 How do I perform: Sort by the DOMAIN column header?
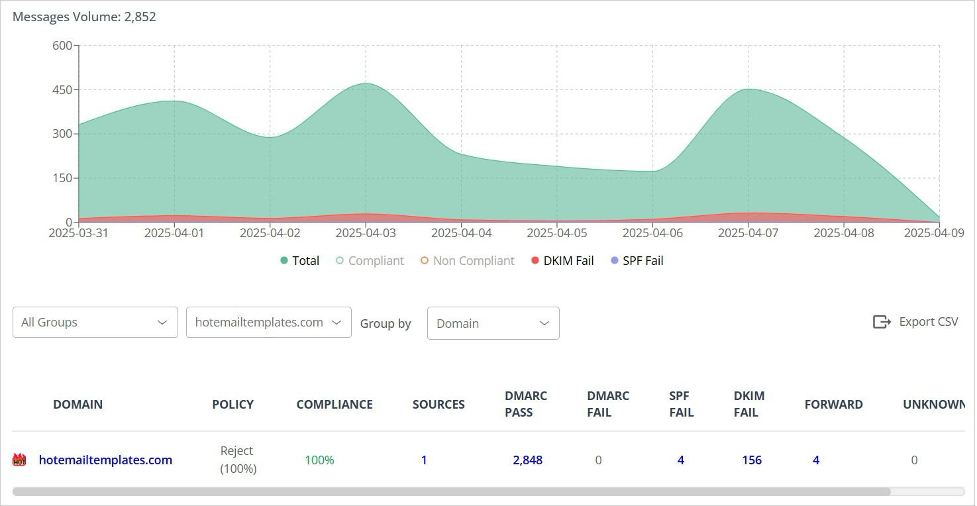coord(78,405)
